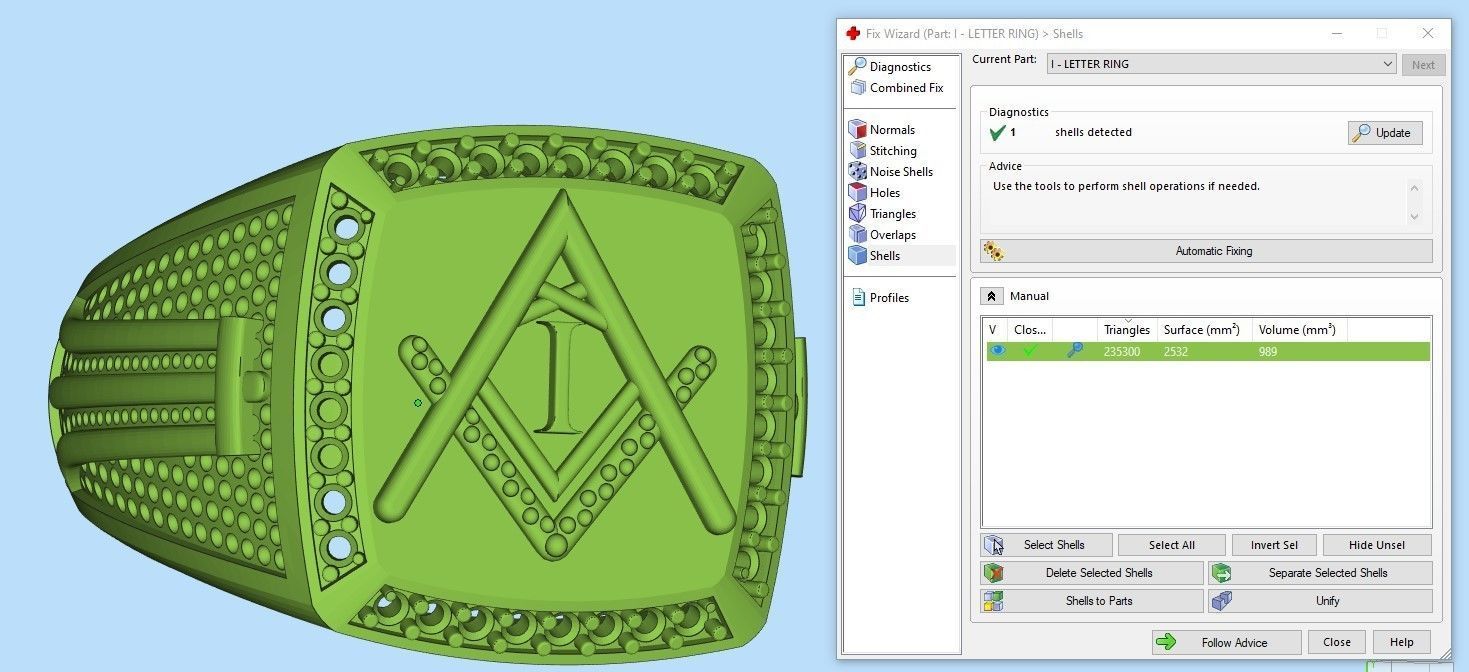1469x672 pixels.
Task: Click the sunflower icon on Automatic Fixing
Action: (993, 251)
